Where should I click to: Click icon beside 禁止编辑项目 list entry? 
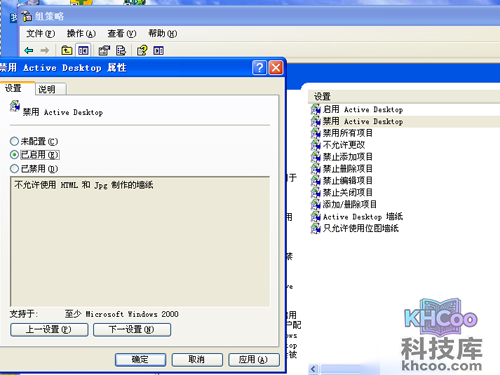point(316,181)
